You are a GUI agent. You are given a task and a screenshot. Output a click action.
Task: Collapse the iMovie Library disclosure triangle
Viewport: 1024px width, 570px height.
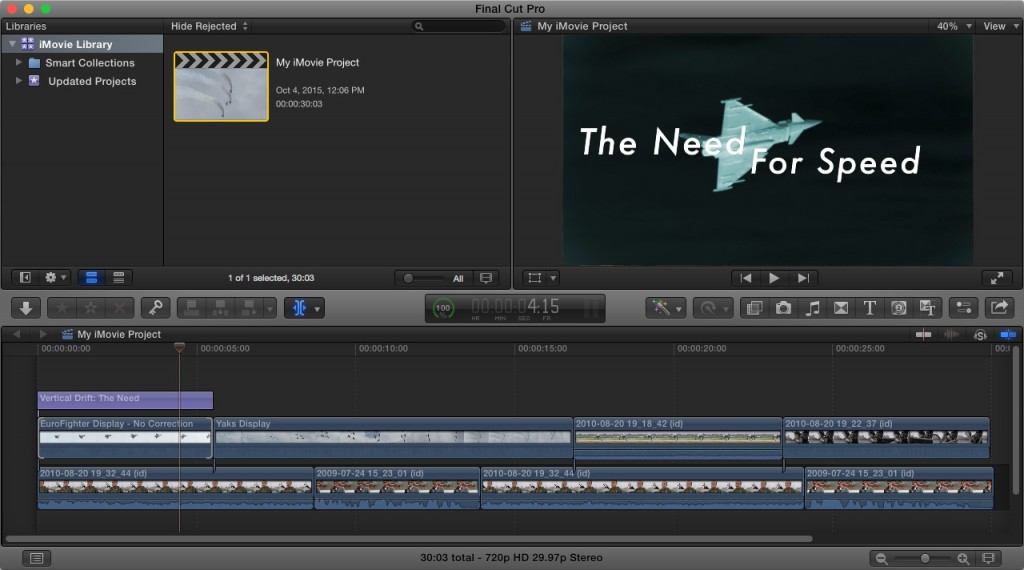pyautogui.click(x=12, y=44)
